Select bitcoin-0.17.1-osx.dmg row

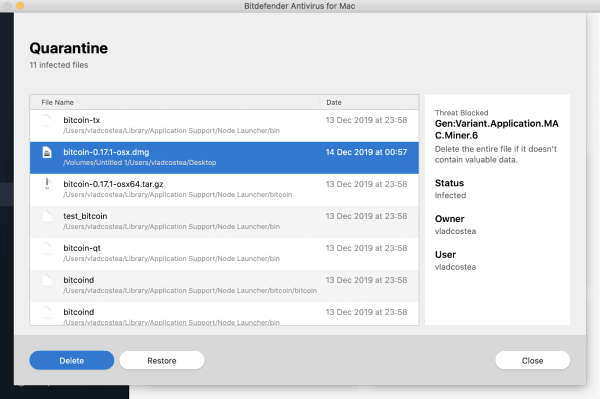pos(224,158)
